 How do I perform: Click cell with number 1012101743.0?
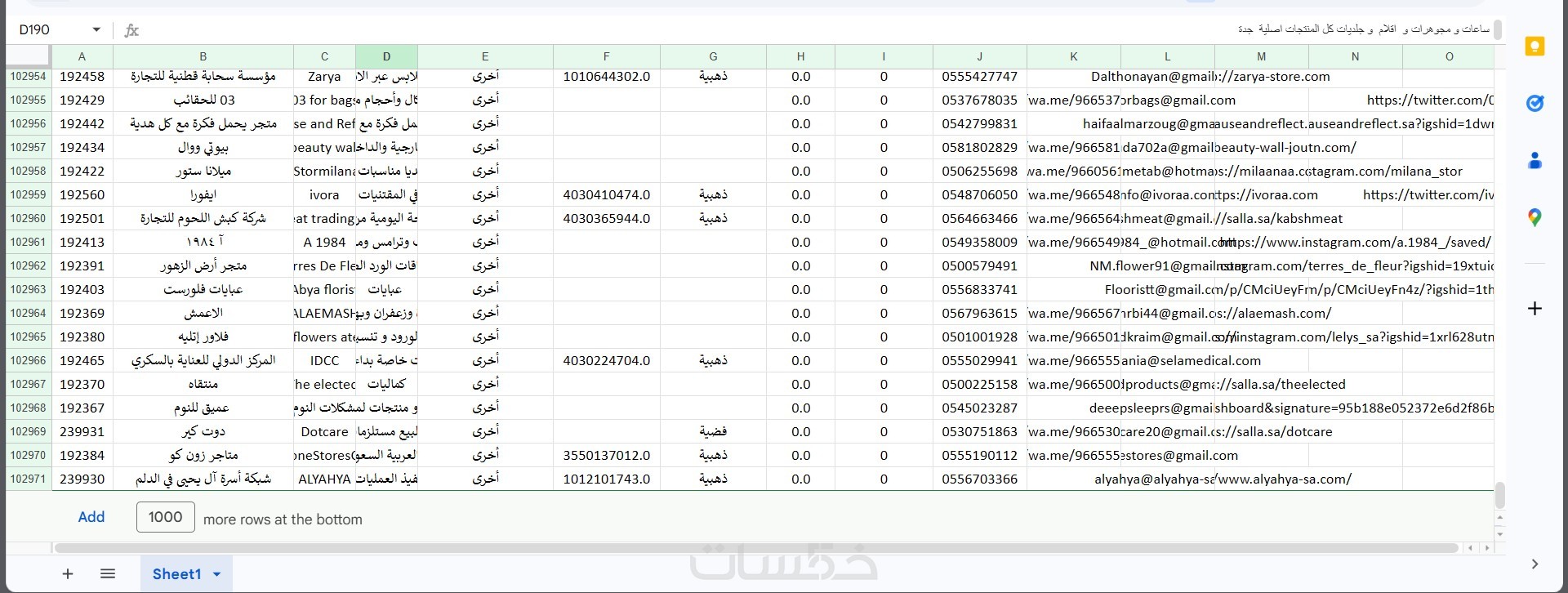[x=607, y=479]
